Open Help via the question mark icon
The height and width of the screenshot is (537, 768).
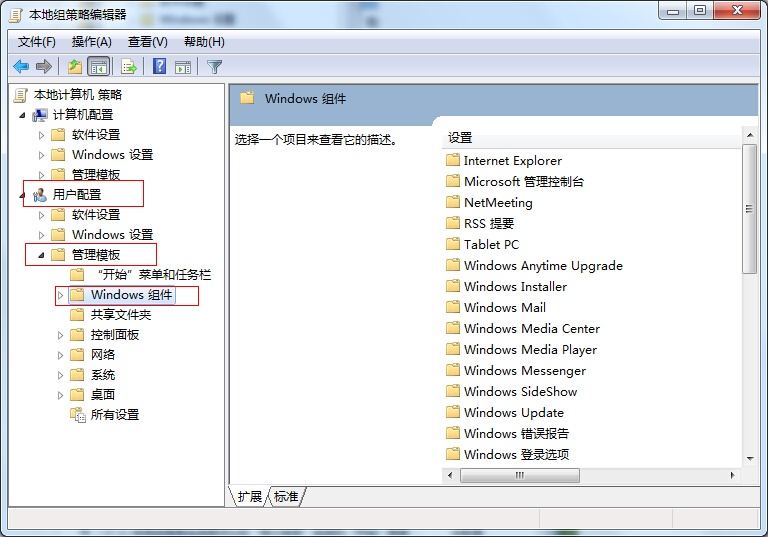159,66
